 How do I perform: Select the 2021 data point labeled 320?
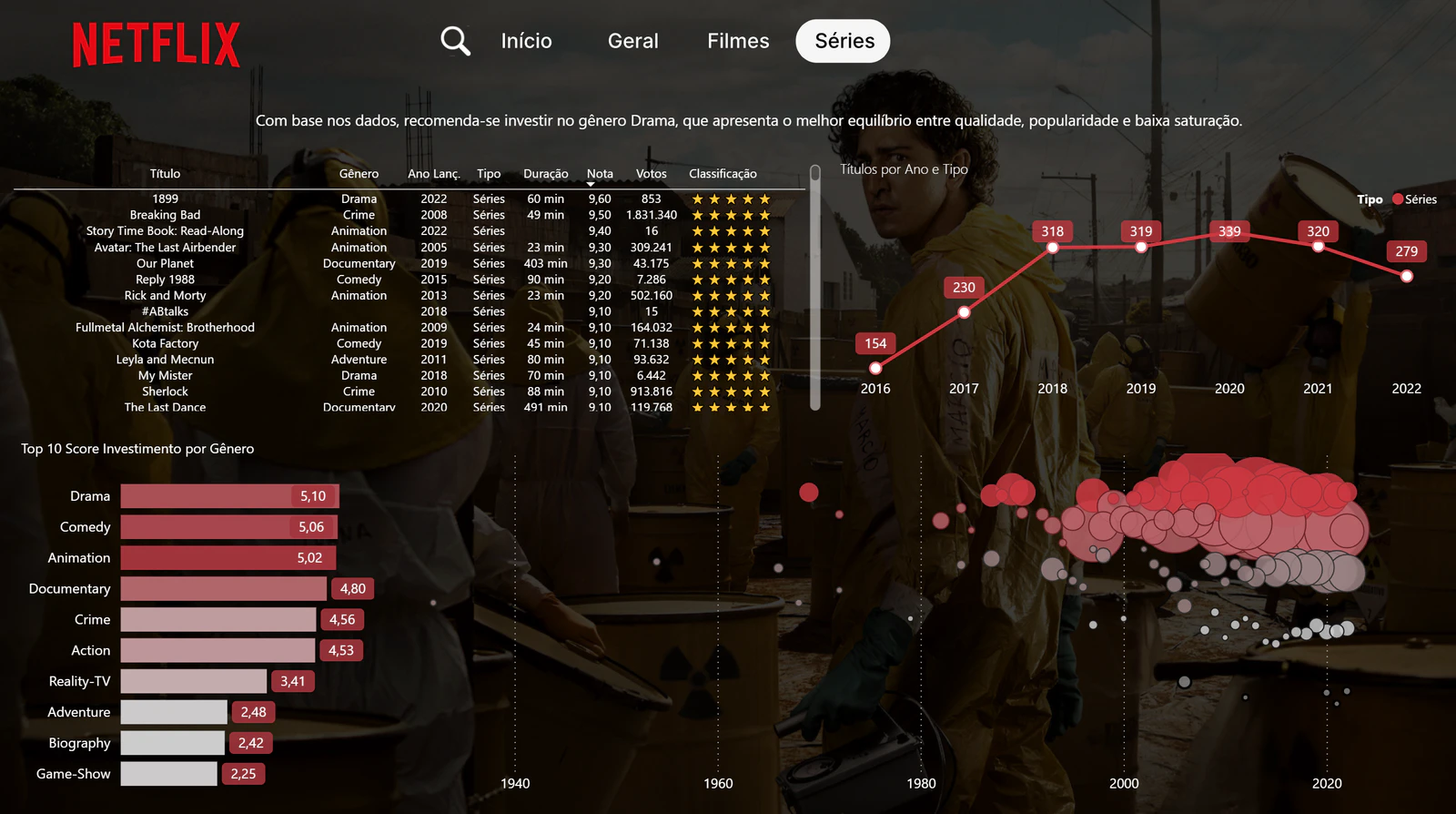click(1318, 246)
